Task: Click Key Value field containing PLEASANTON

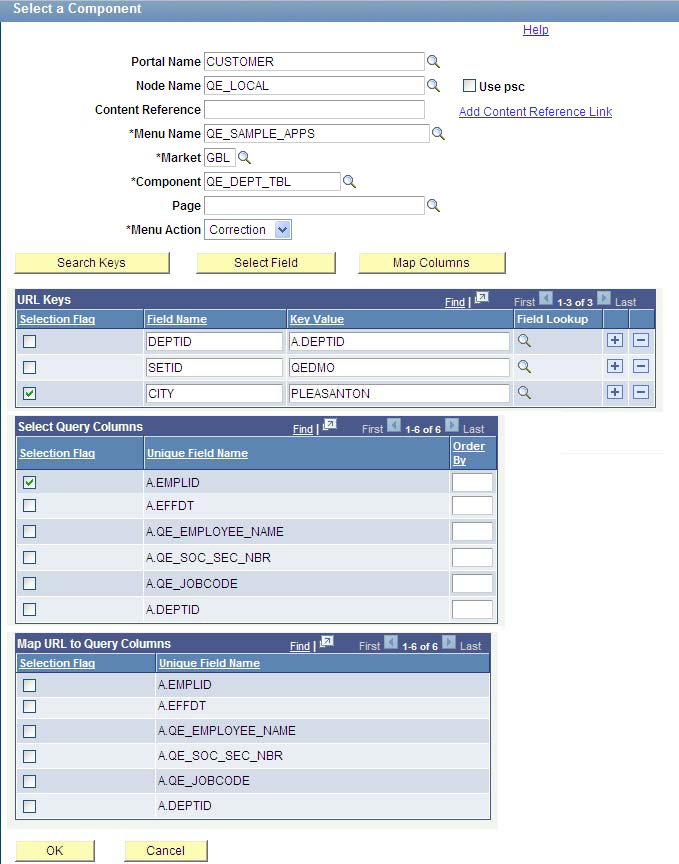Action: point(399,393)
